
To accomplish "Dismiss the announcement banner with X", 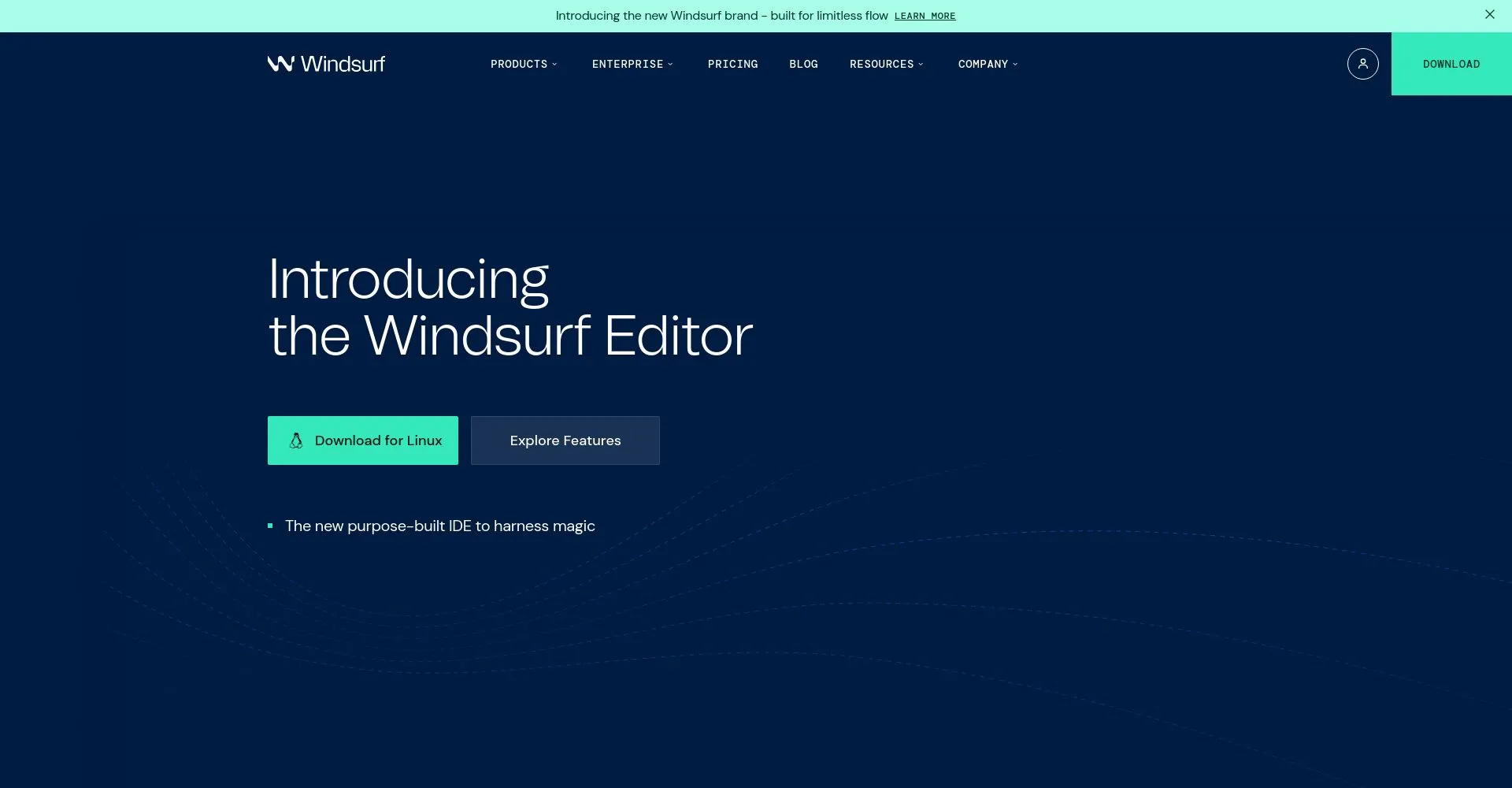I will pyautogui.click(x=1489, y=14).
